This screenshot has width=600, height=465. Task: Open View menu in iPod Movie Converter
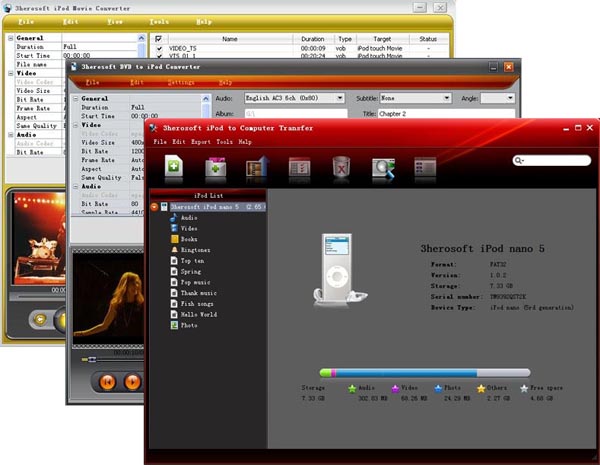(115, 22)
